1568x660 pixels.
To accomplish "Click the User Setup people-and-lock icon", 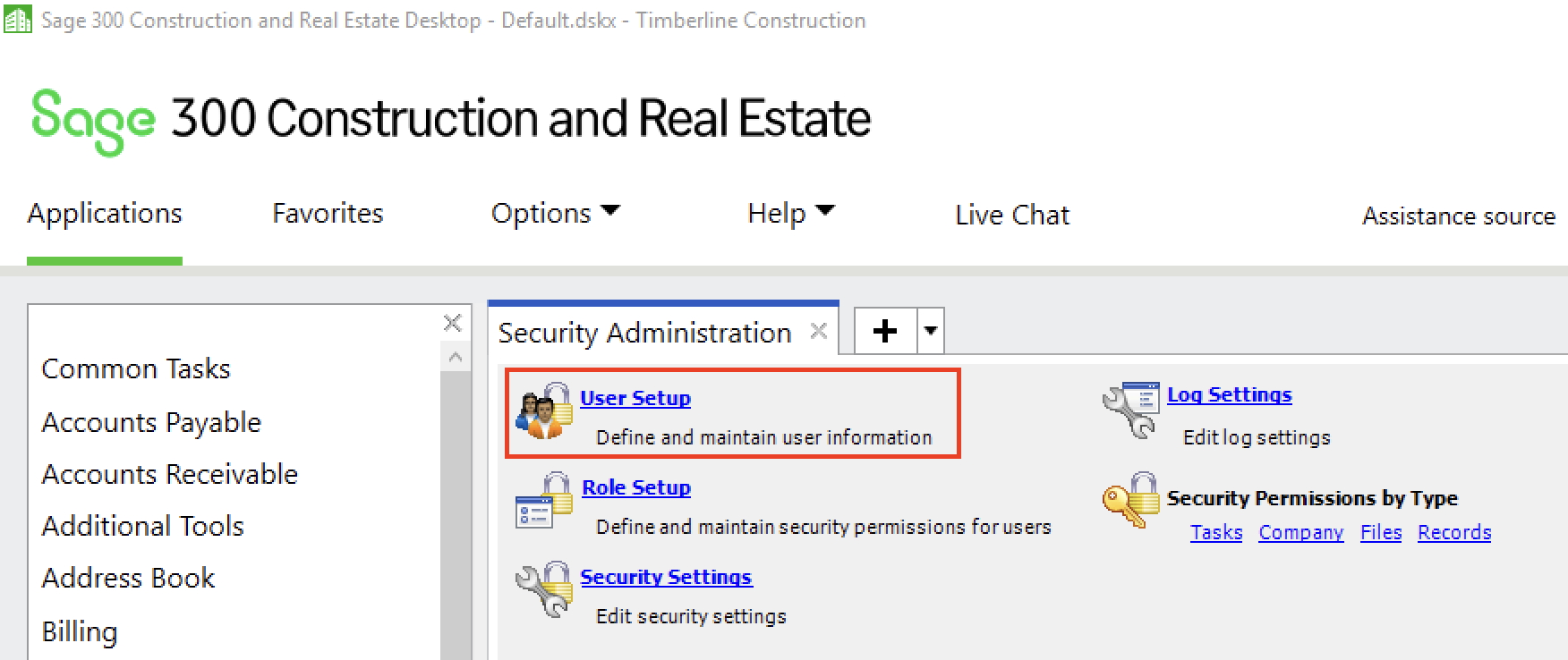I will point(544,411).
